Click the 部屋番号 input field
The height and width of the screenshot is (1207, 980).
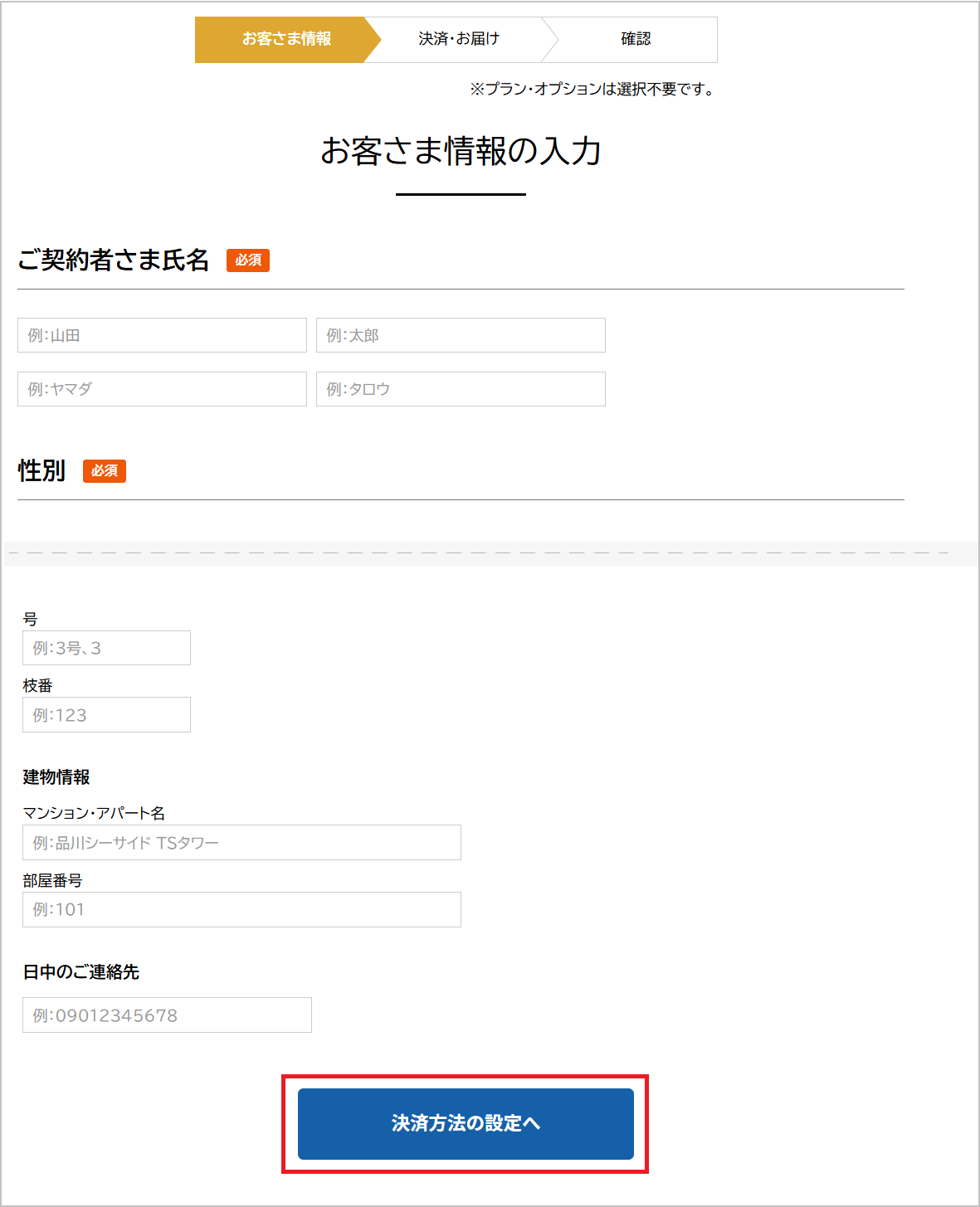(241, 910)
